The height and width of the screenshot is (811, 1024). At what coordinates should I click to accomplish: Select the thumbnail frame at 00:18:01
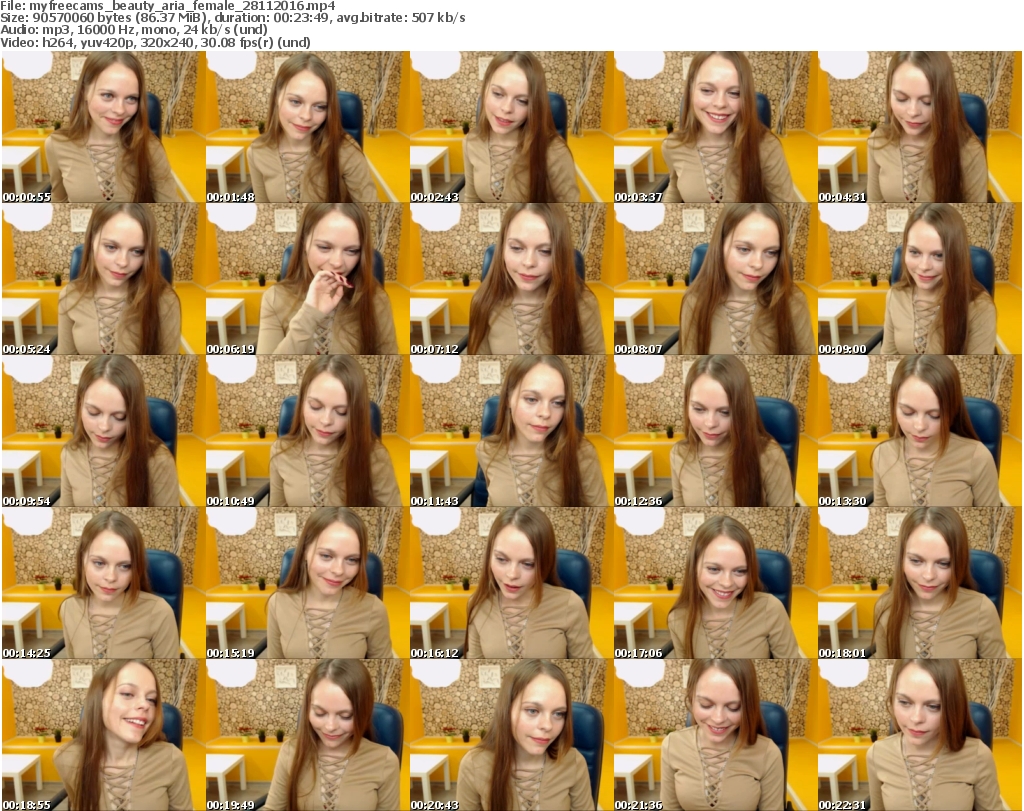[x=920, y=583]
